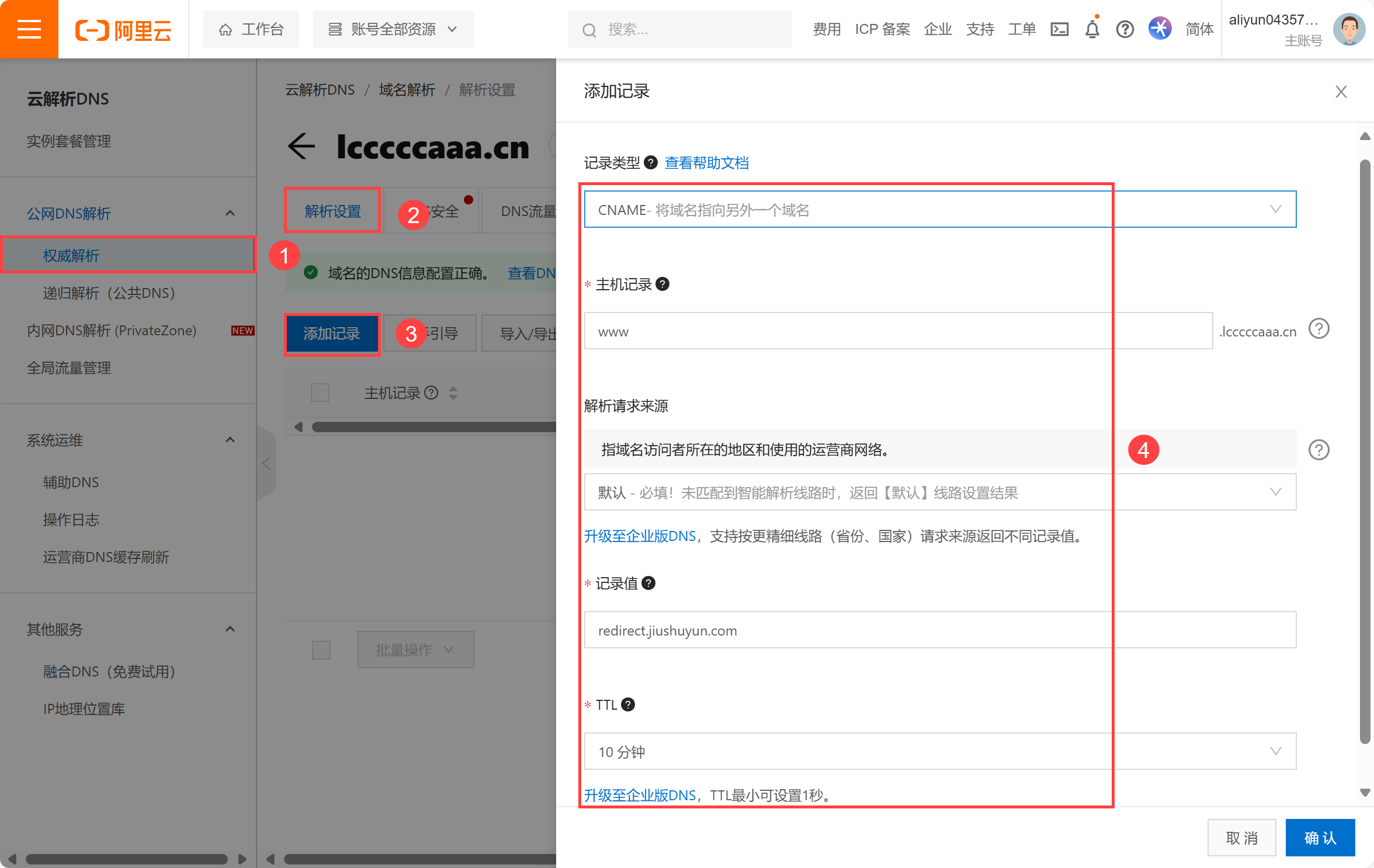Switch language via simplified Chinese option
This screenshot has height=868, width=1374.
[x=1200, y=29]
